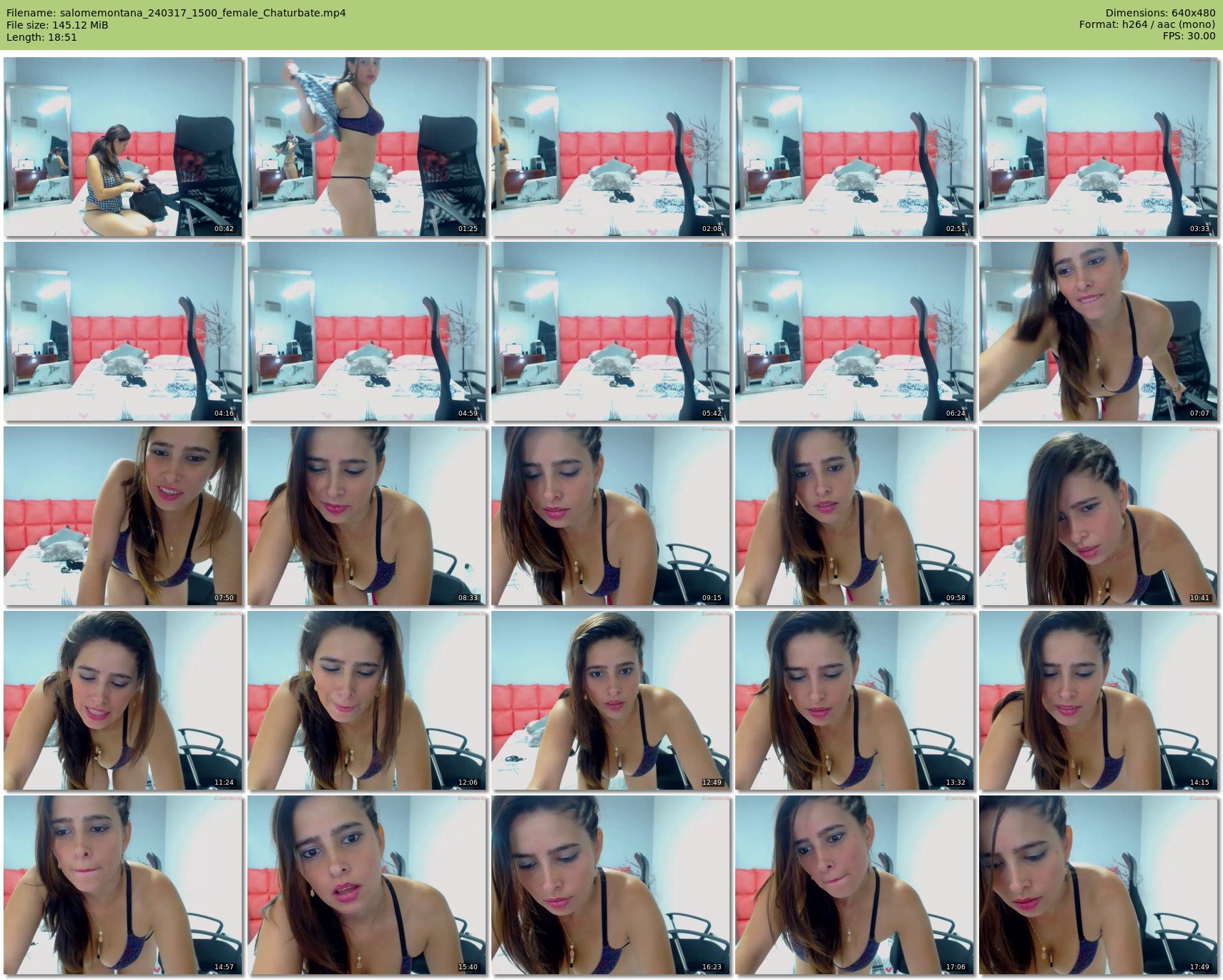Click the frame marked 11:24
The height and width of the screenshot is (980, 1223).
(x=122, y=700)
